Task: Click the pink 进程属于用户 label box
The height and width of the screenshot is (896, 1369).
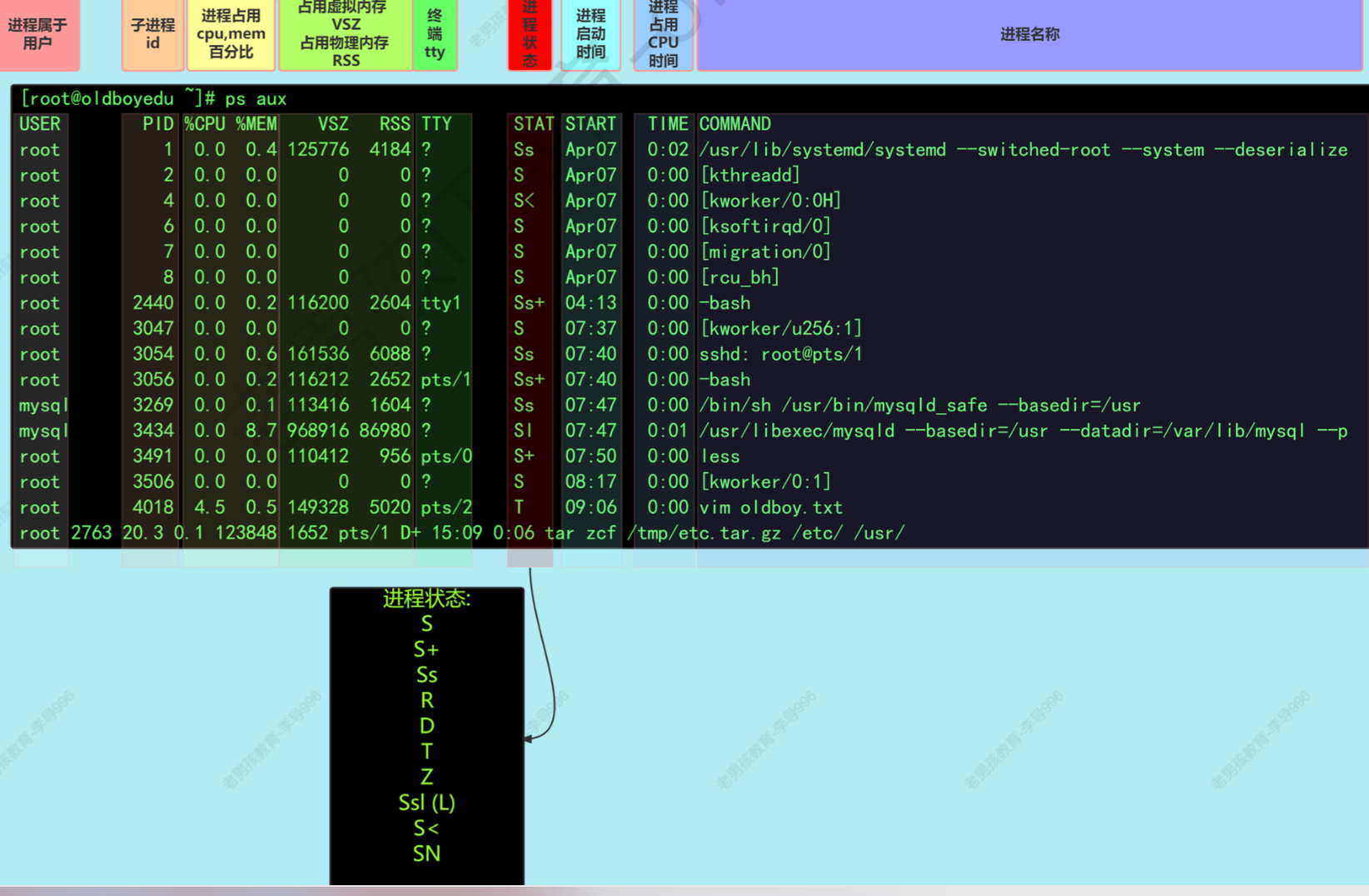Action: click(38, 34)
